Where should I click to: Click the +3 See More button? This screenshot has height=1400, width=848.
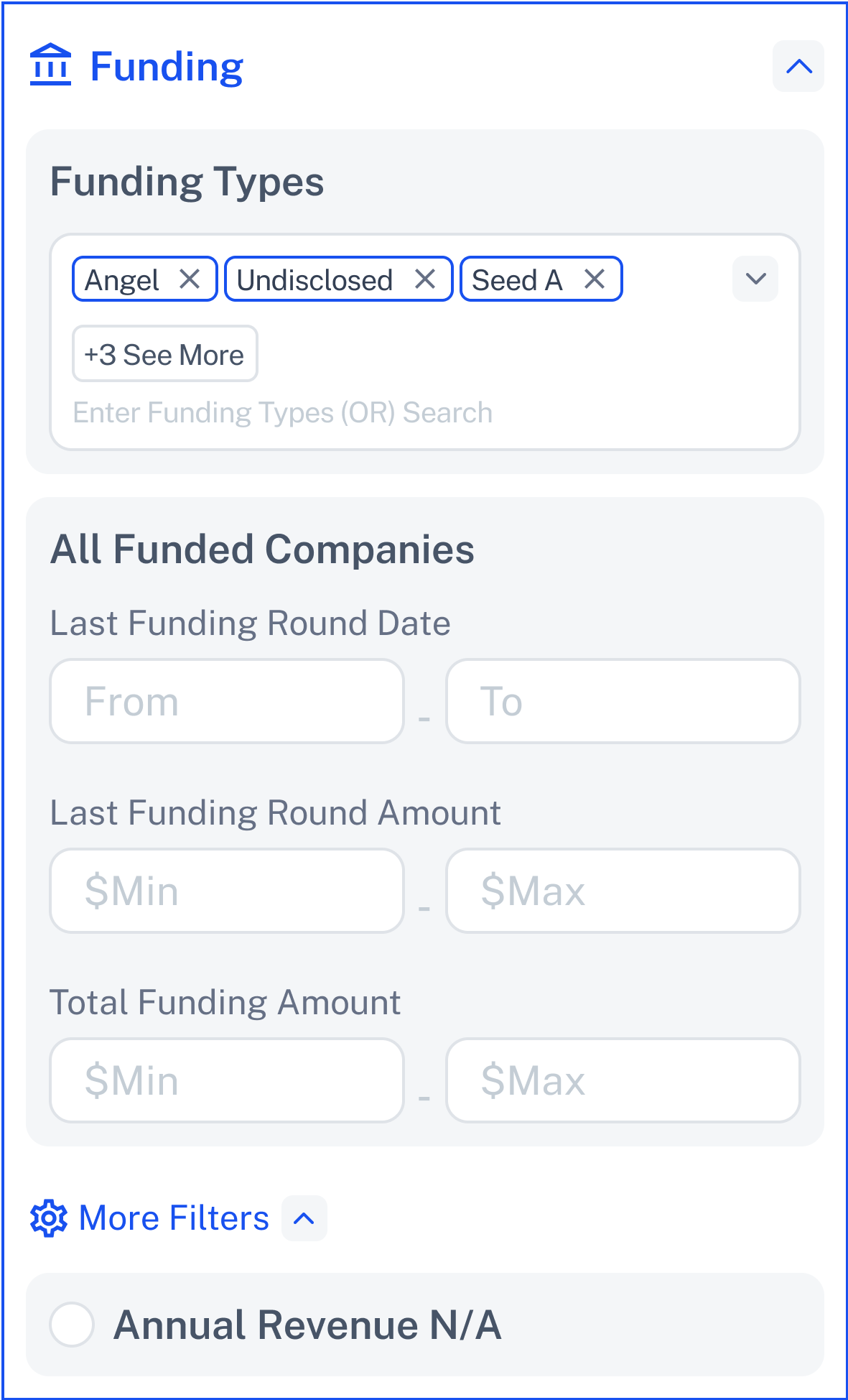165,354
